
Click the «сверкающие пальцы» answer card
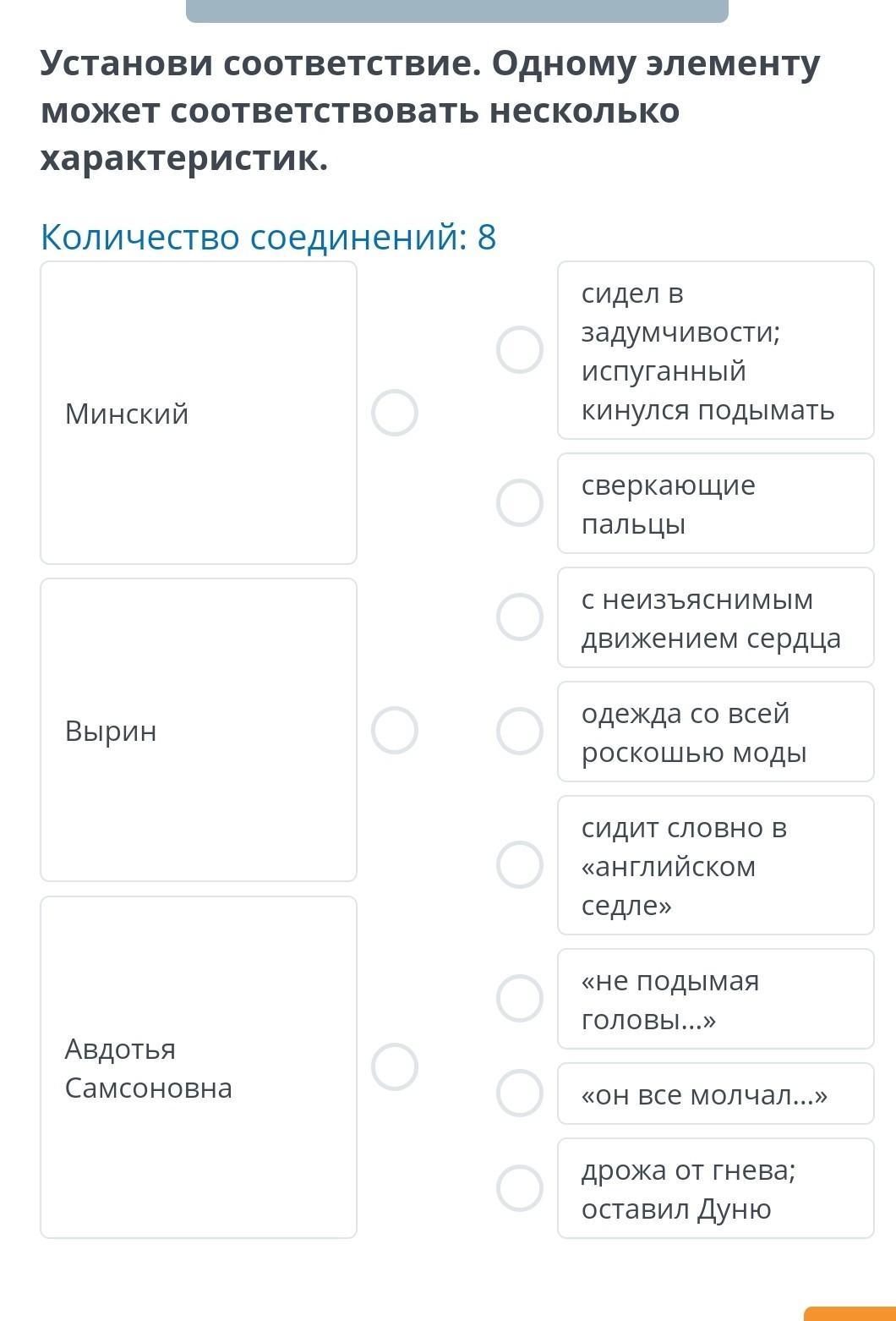point(716,503)
